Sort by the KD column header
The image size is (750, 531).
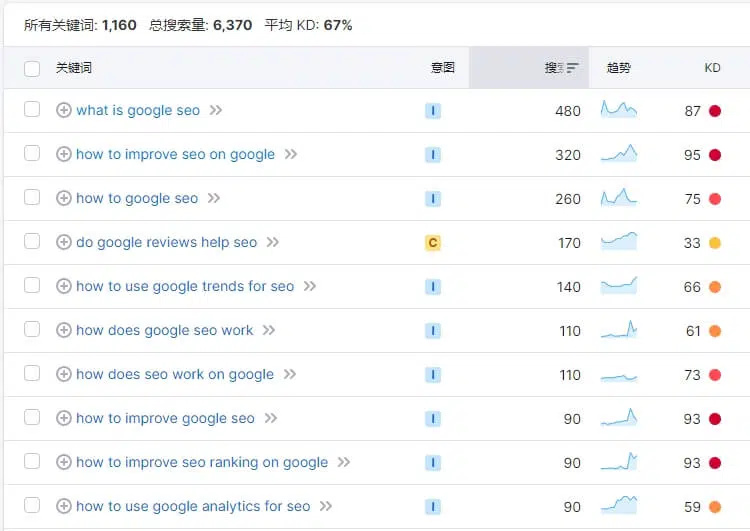click(x=712, y=68)
